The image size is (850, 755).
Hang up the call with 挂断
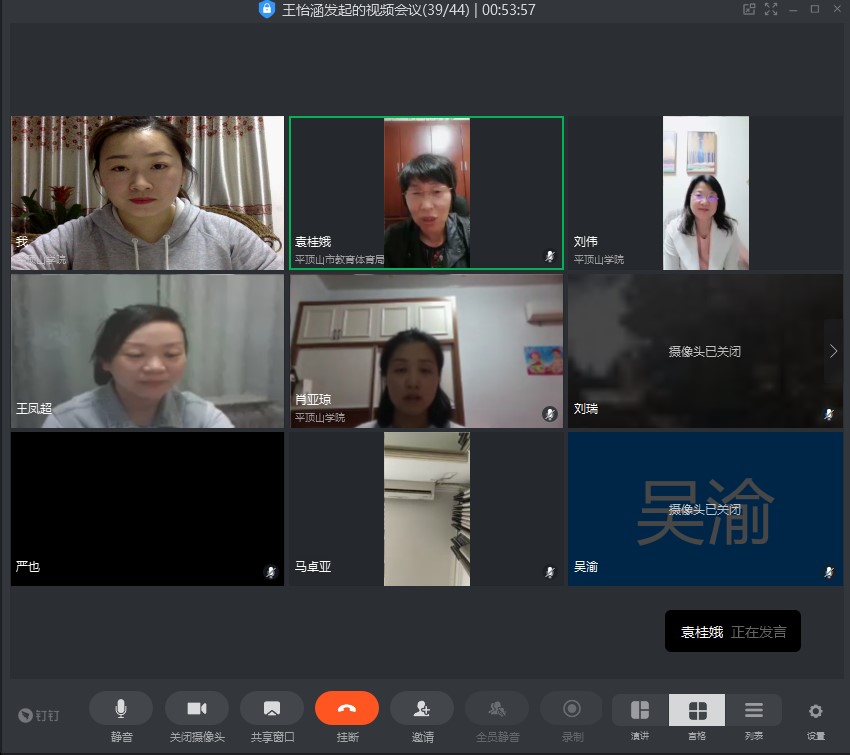click(347, 708)
